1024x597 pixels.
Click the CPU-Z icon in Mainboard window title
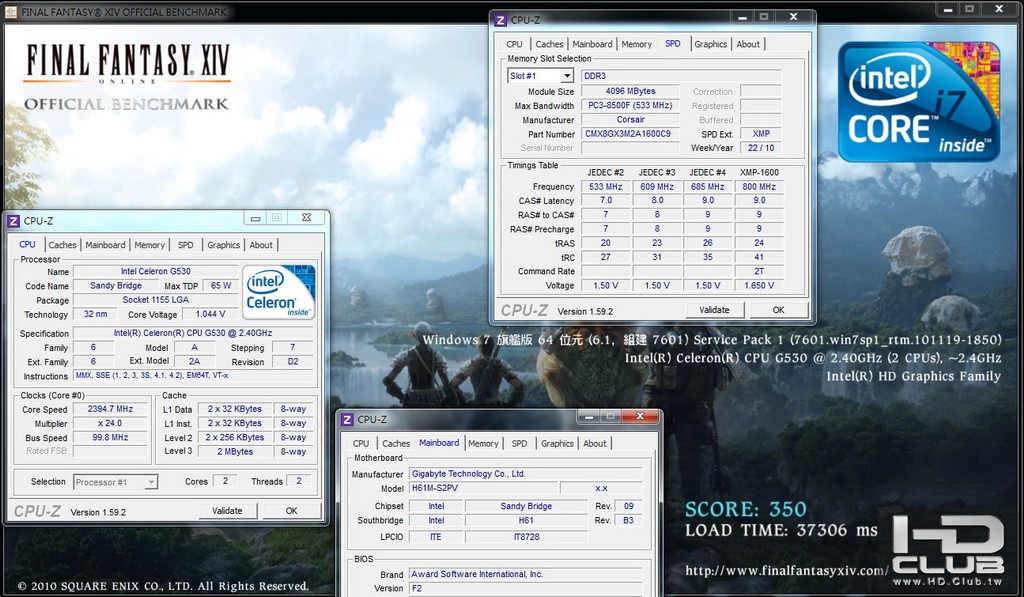tap(347, 420)
